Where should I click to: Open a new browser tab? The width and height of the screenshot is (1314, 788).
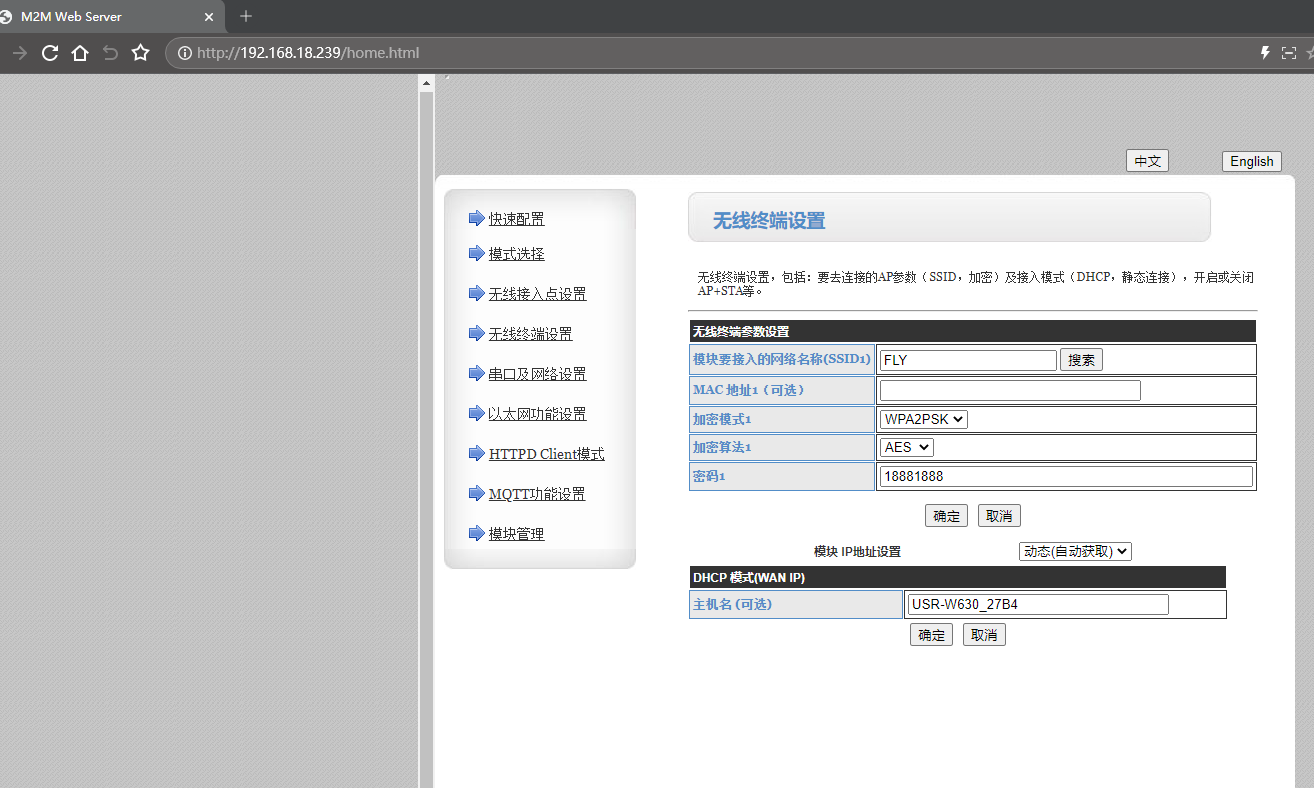[x=246, y=16]
